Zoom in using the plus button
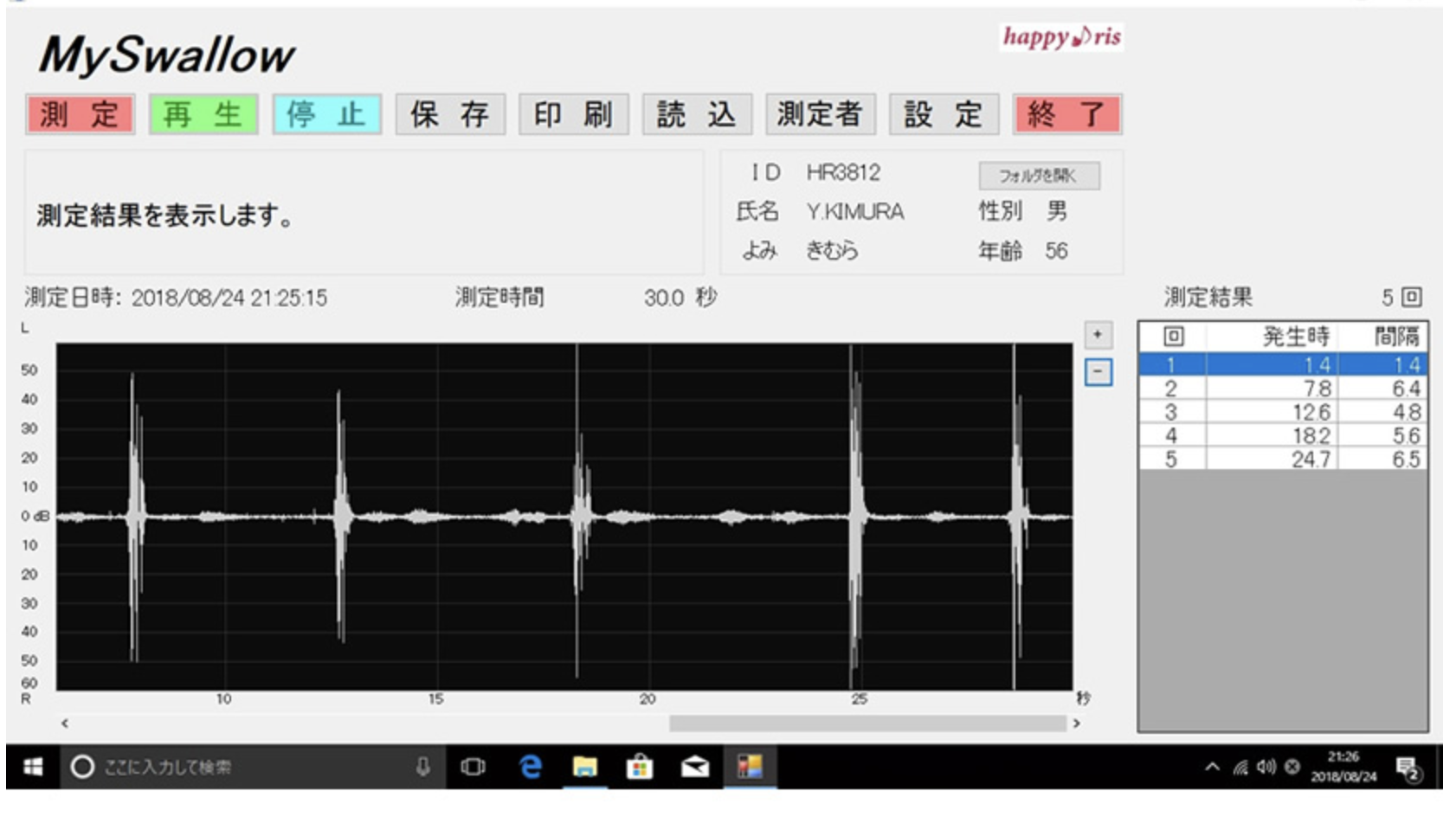This screenshot has width=1456, height=817. (x=1097, y=333)
